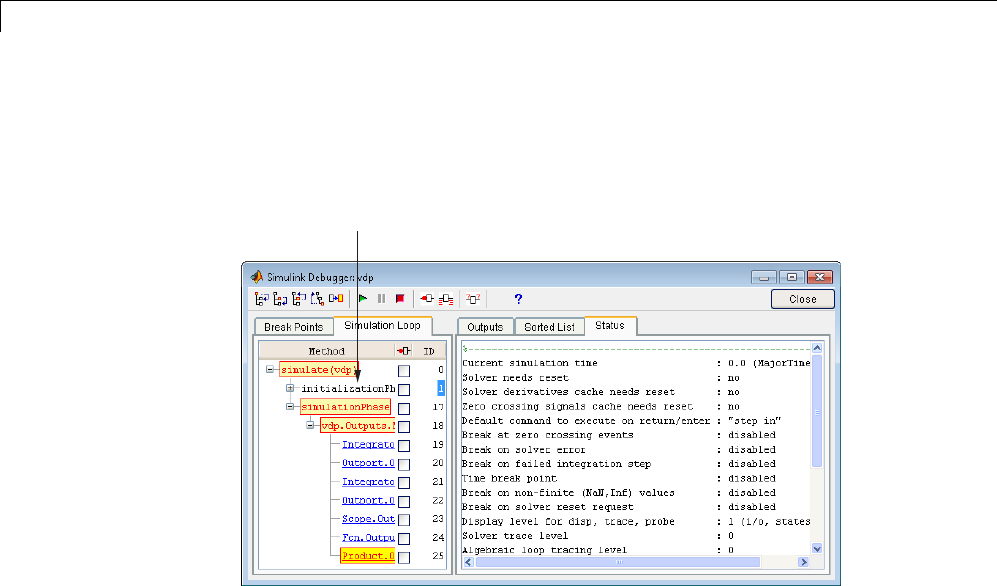Screen dimensions: 997x586
Task: Click the Status pane scroll right arrow
Action: tap(803, 562)
